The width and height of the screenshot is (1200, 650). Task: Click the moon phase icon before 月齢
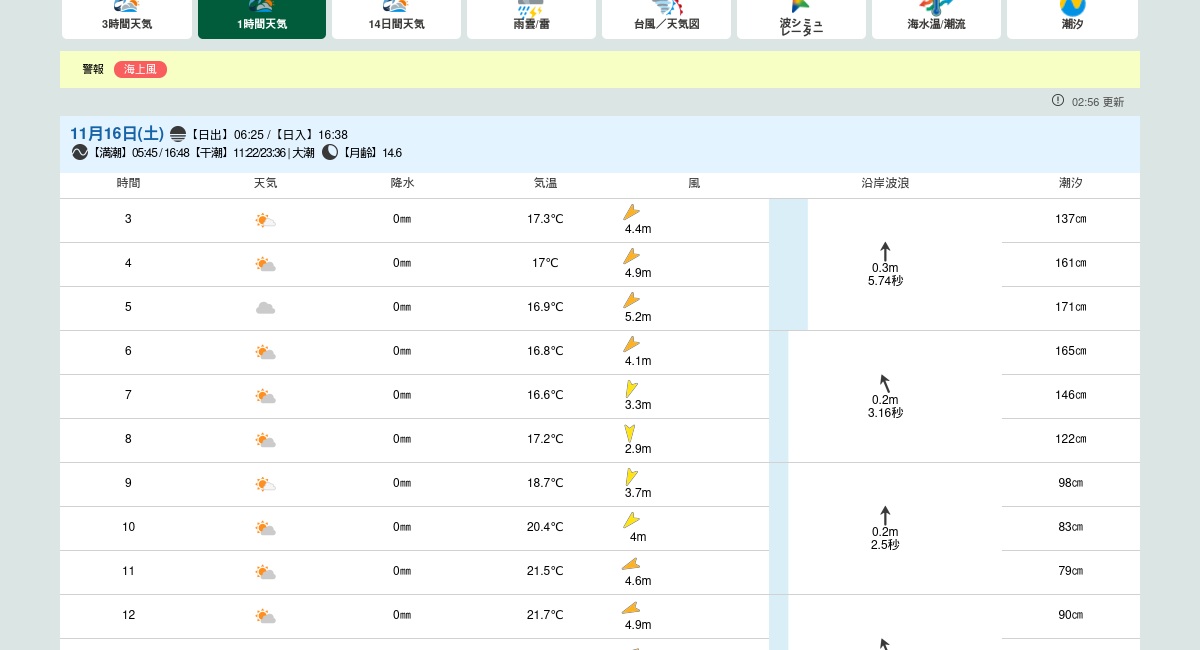[330, 152]
